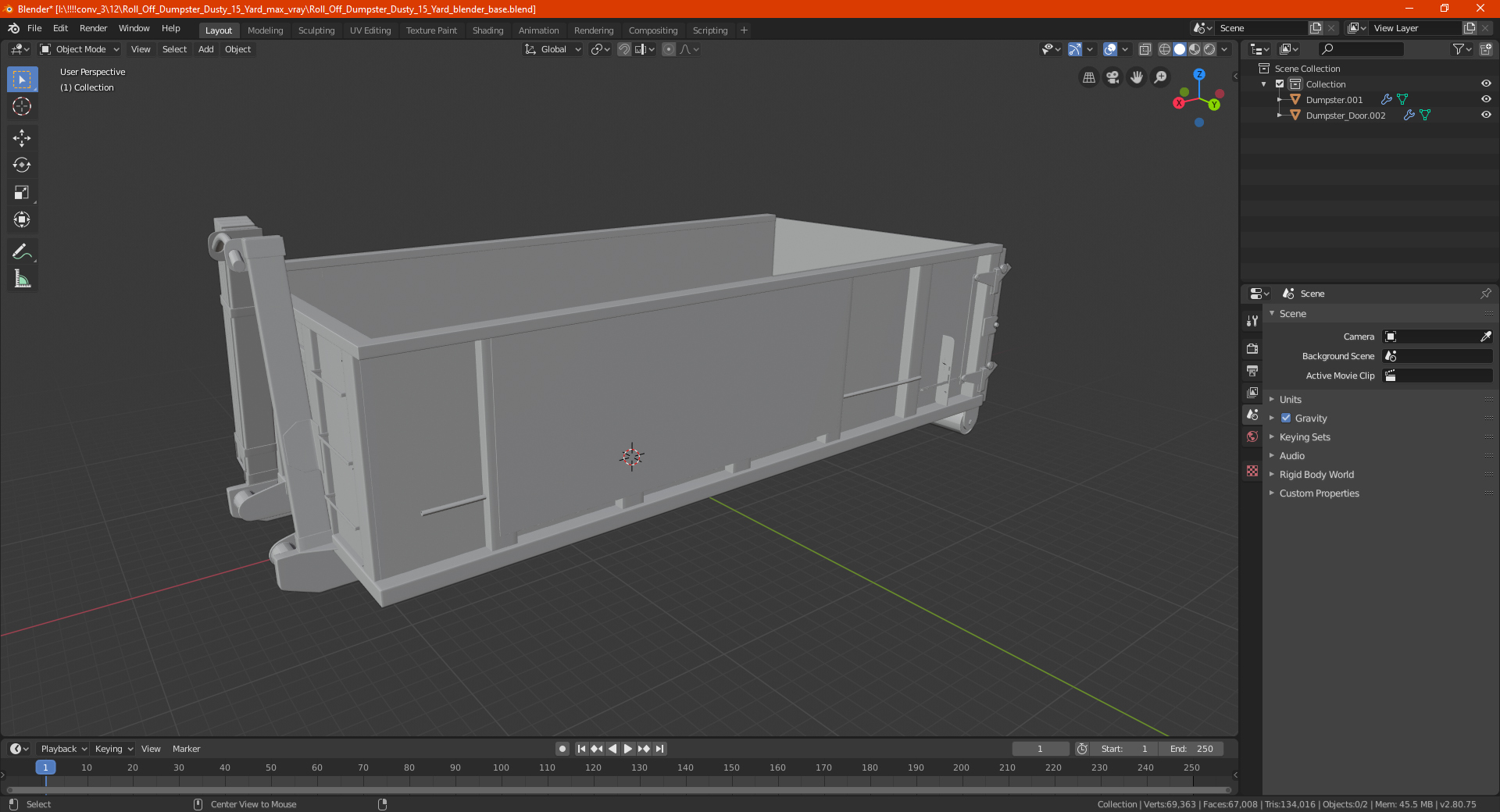Toggle viewport gizmos display
Viewport: 1500px width, 812px height.
pyautogui.click(x=1075, y=49)
